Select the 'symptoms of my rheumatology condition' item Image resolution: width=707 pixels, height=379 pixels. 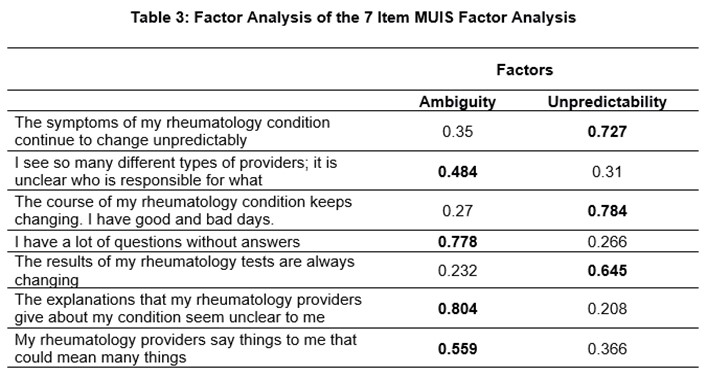pos(172,131)
